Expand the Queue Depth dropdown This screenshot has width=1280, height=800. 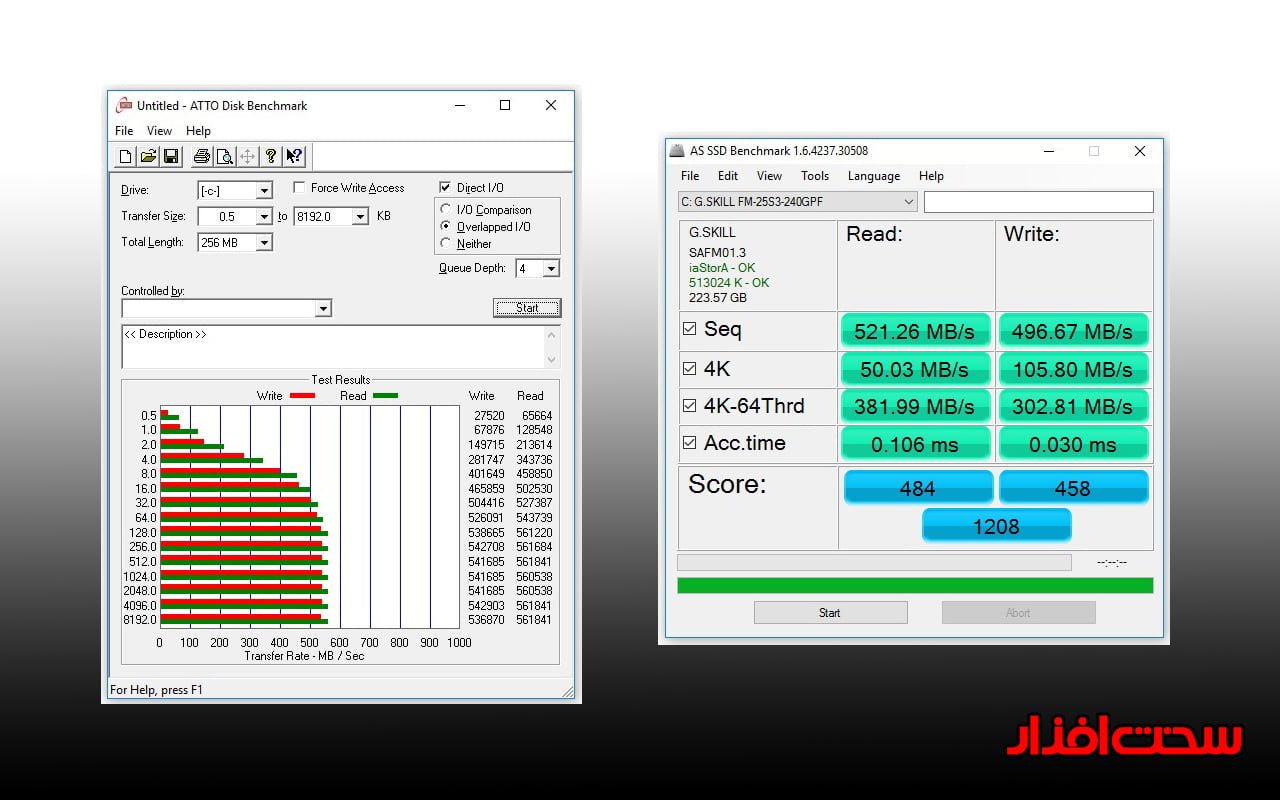point(551,269)
